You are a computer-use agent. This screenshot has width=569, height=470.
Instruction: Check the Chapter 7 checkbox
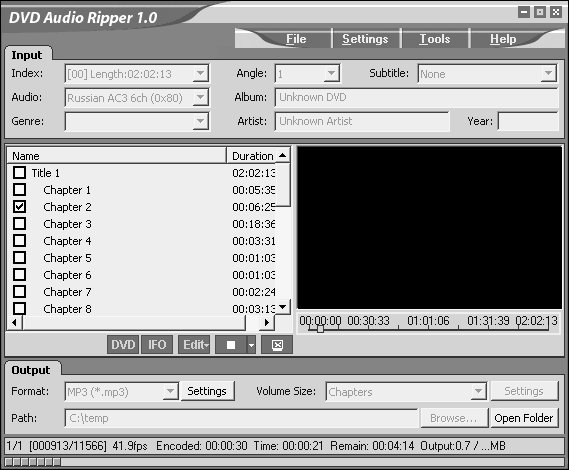(x=20, y=291)
